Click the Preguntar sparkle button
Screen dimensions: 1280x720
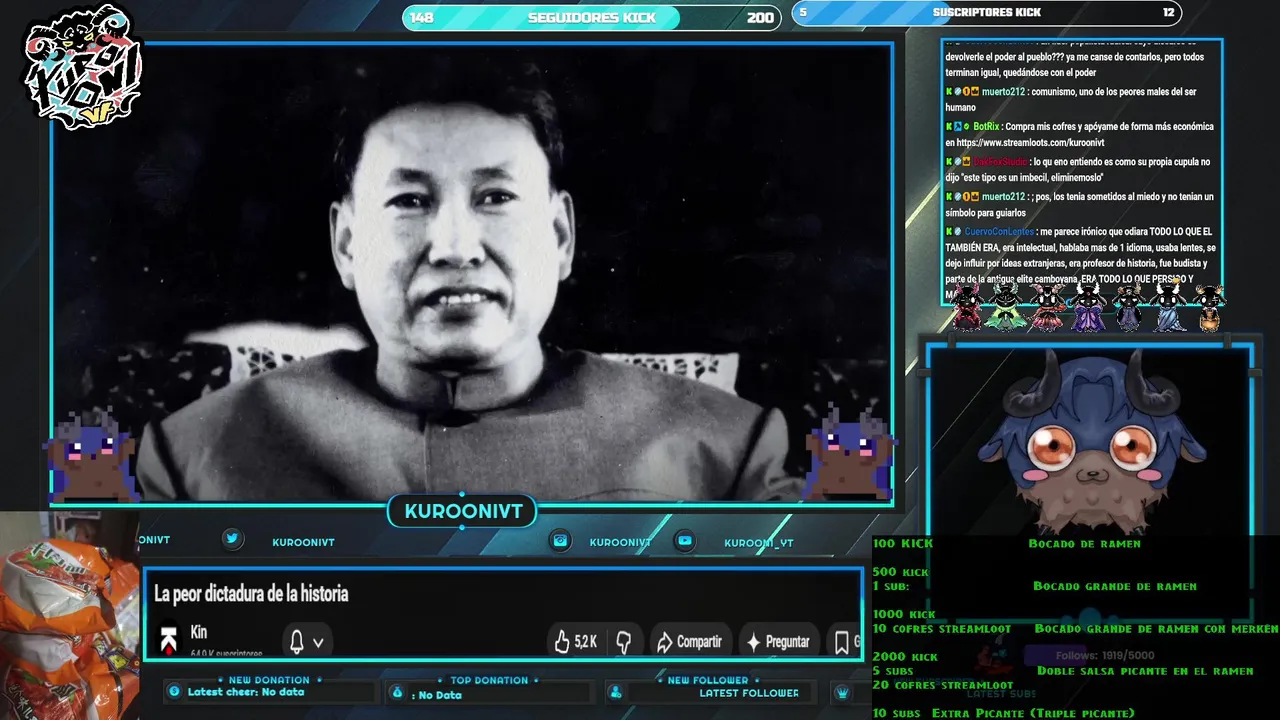778,641
